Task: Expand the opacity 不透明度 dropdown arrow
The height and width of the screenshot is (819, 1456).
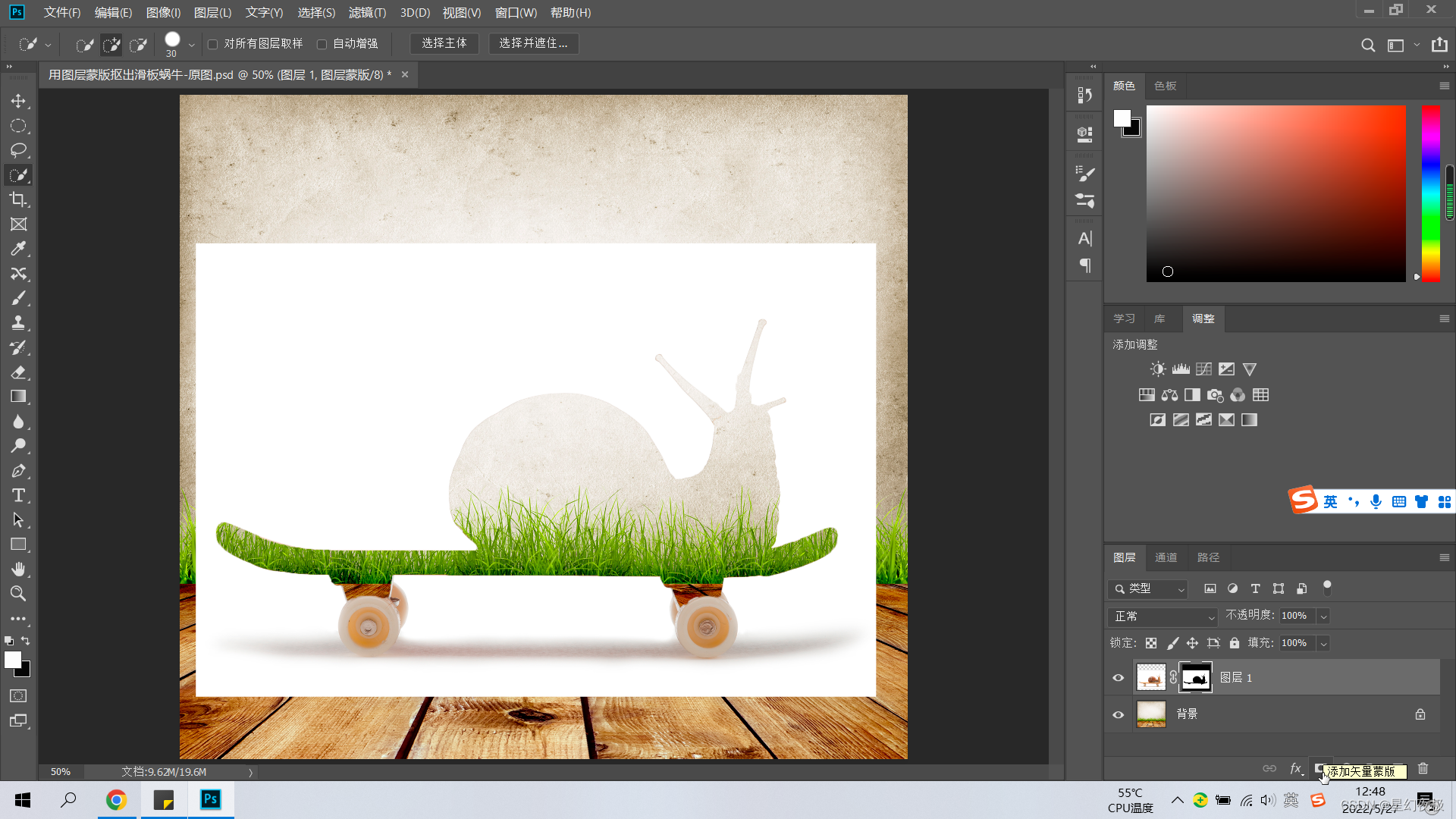Action: [x=1323, y=617]
